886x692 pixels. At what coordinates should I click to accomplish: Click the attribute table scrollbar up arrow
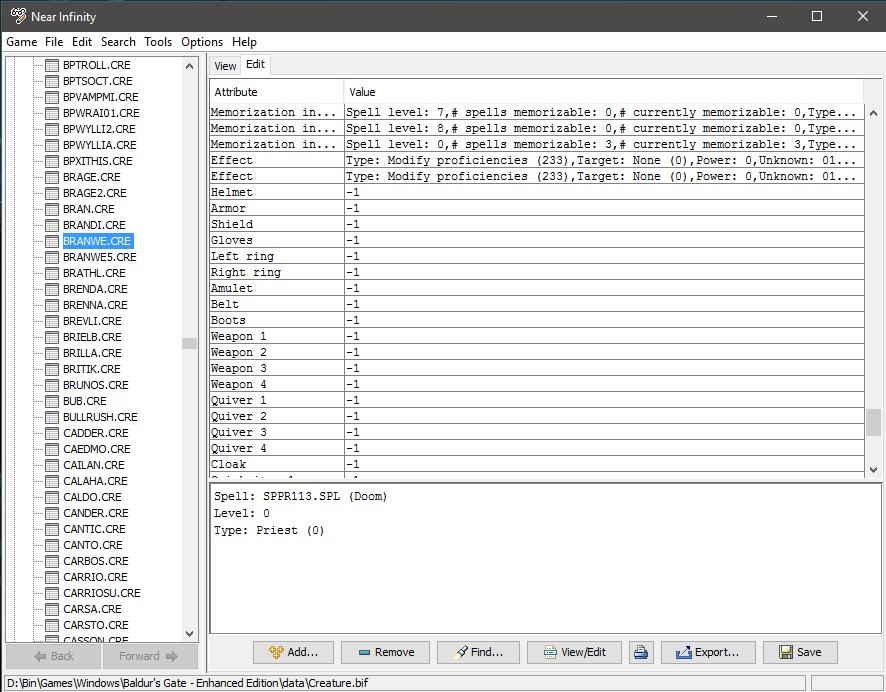pos(873,113)
